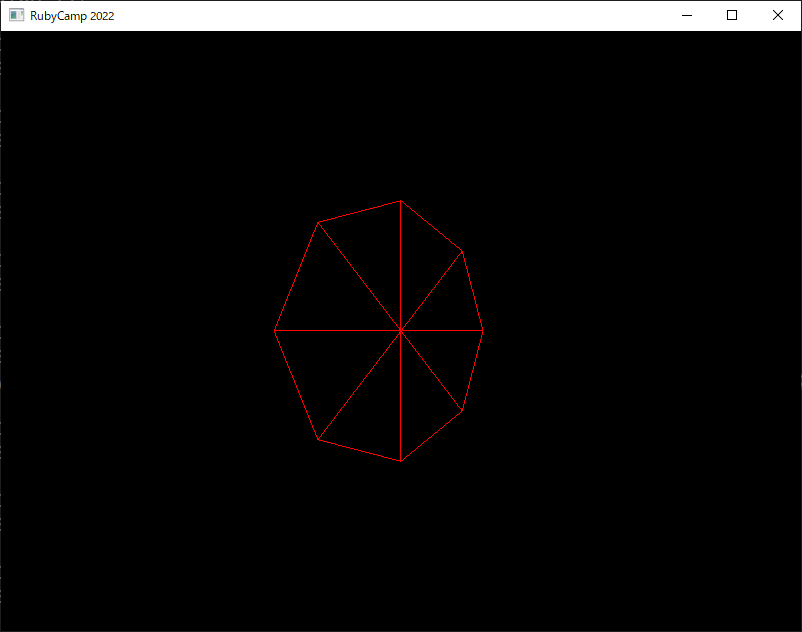Image resolution: width=802 pixels, height=632 pixels.
Task: Minimize the RubyCamp 2022 window
Action: (x=687, y=15)
